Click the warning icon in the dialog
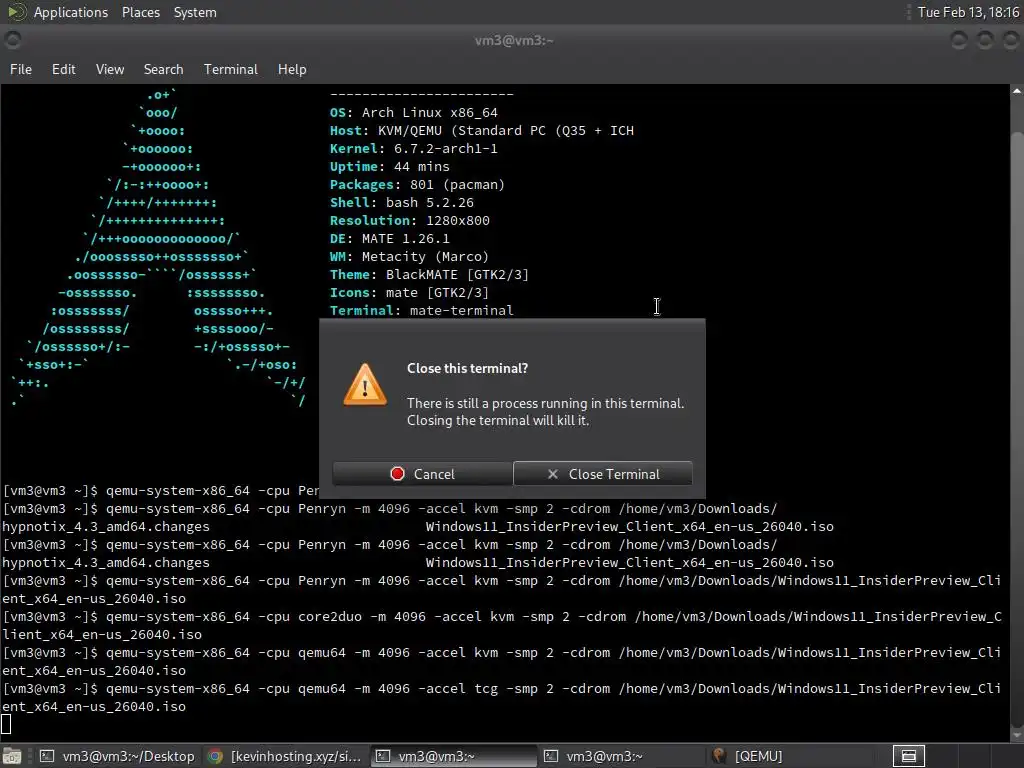Viewport: 1024px width, 768px height. coord(365,385)
